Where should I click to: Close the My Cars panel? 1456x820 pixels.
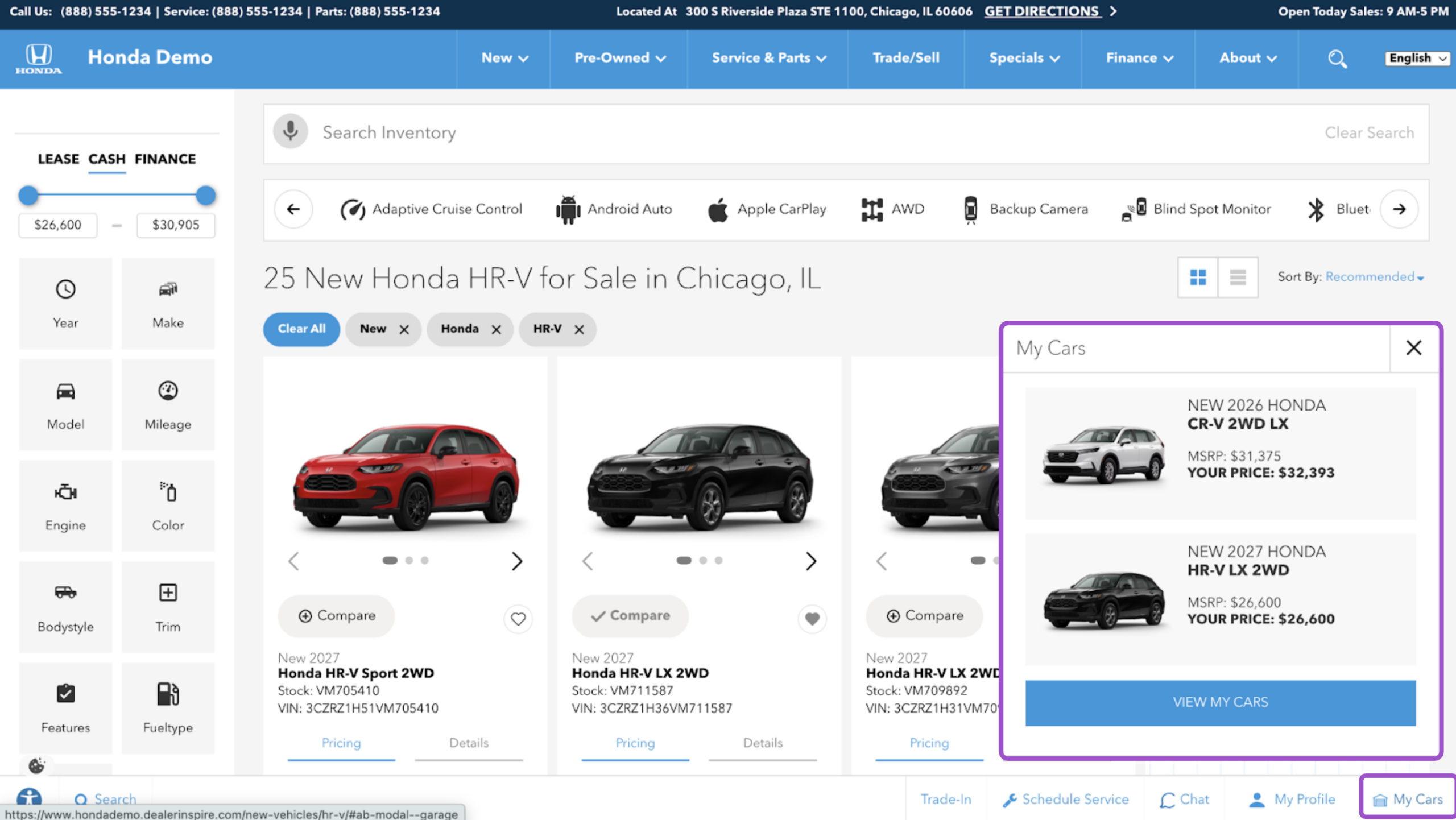coord(1414,348)
